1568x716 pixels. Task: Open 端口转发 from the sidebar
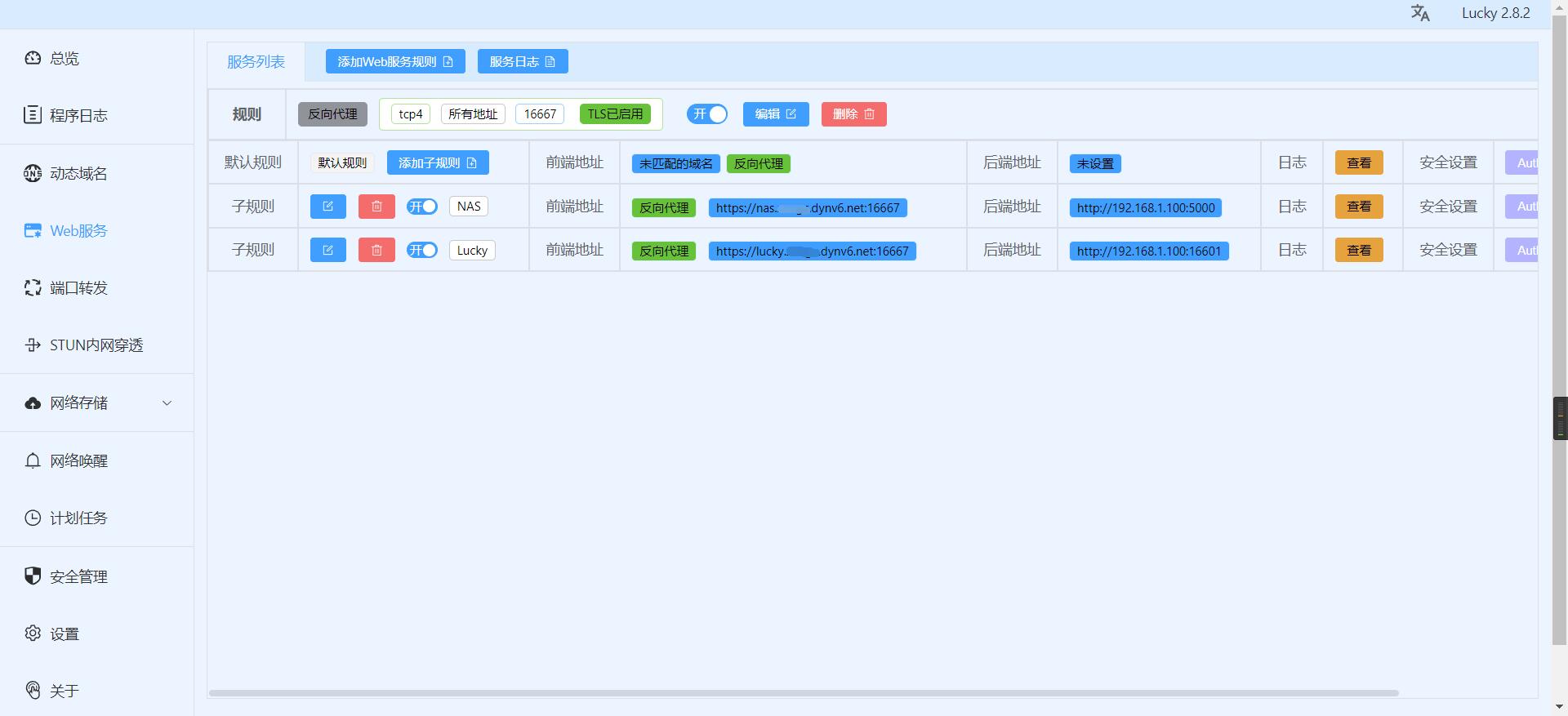coord(78,287)
